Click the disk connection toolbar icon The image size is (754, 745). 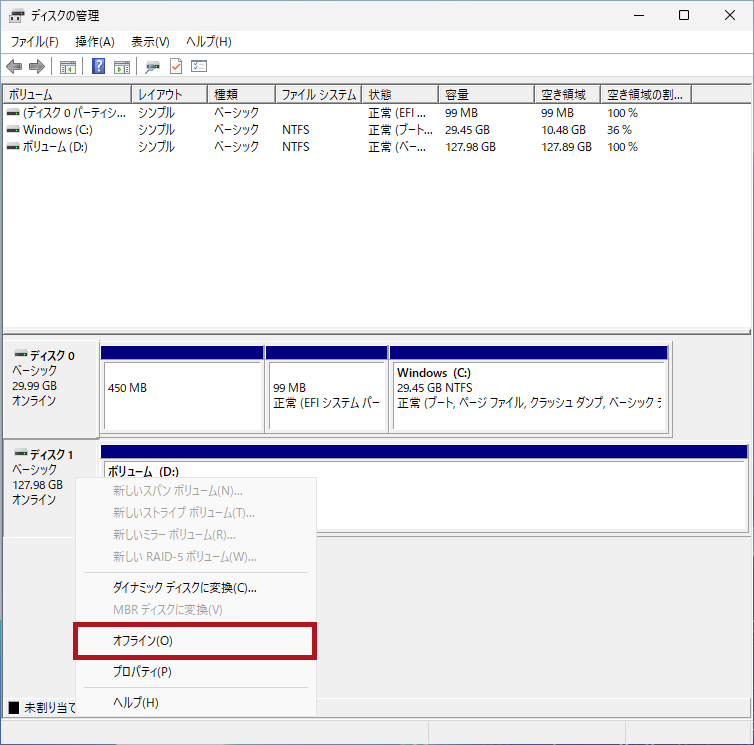tap(152, 67)
